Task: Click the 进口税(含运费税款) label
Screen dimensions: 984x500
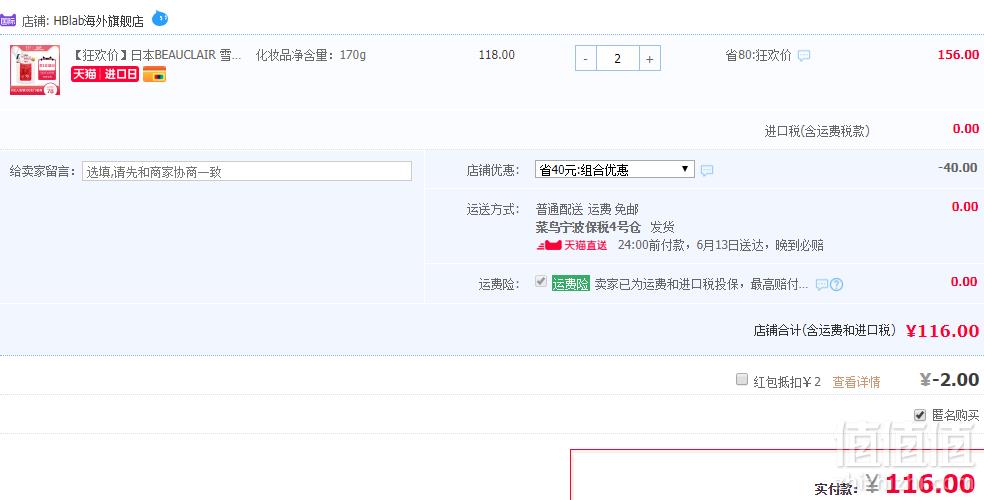Action: click(816, 131)
